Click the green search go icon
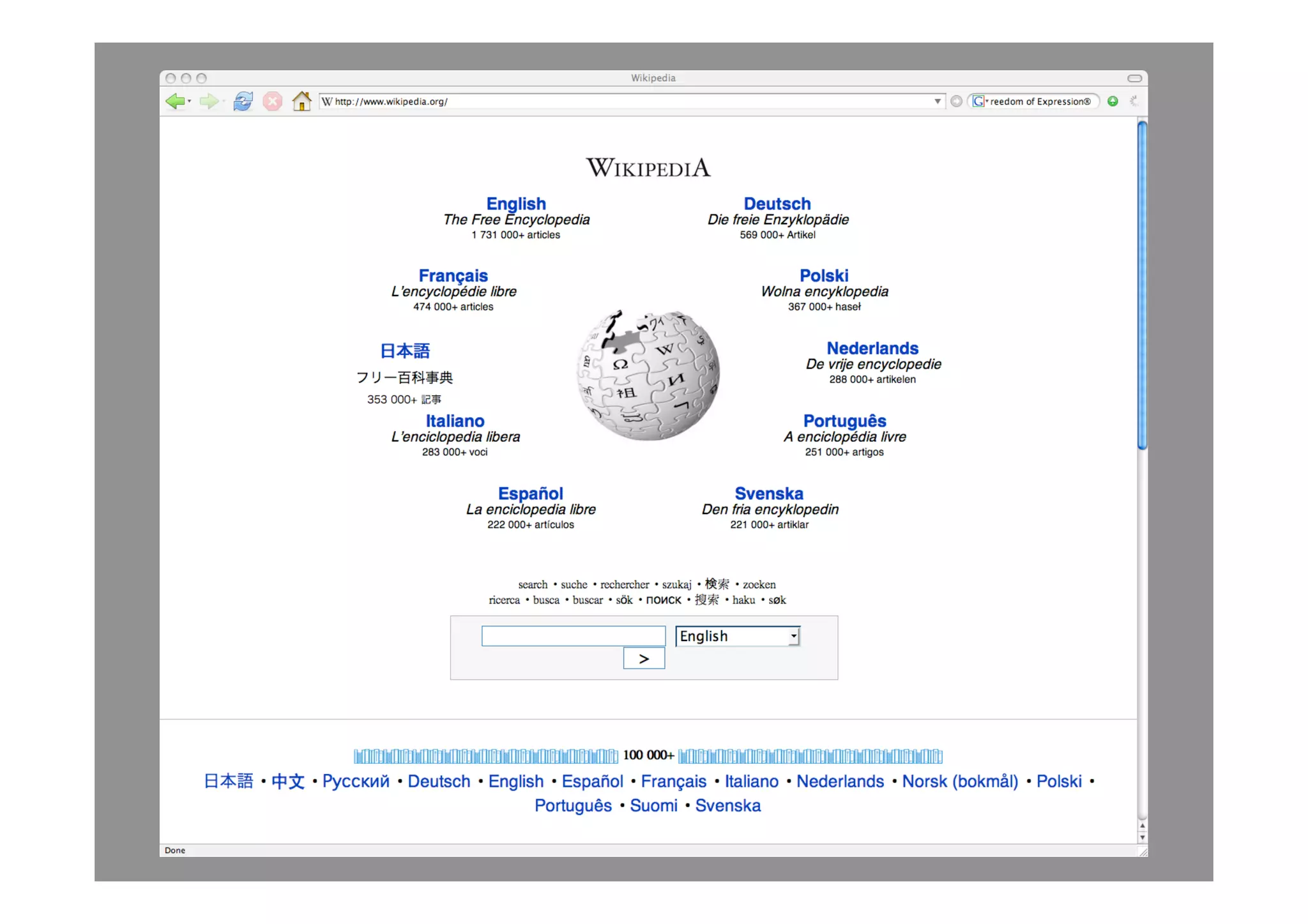This screenshot has height=924, width=1308. pyautogui.click(x=1113, y=101)
